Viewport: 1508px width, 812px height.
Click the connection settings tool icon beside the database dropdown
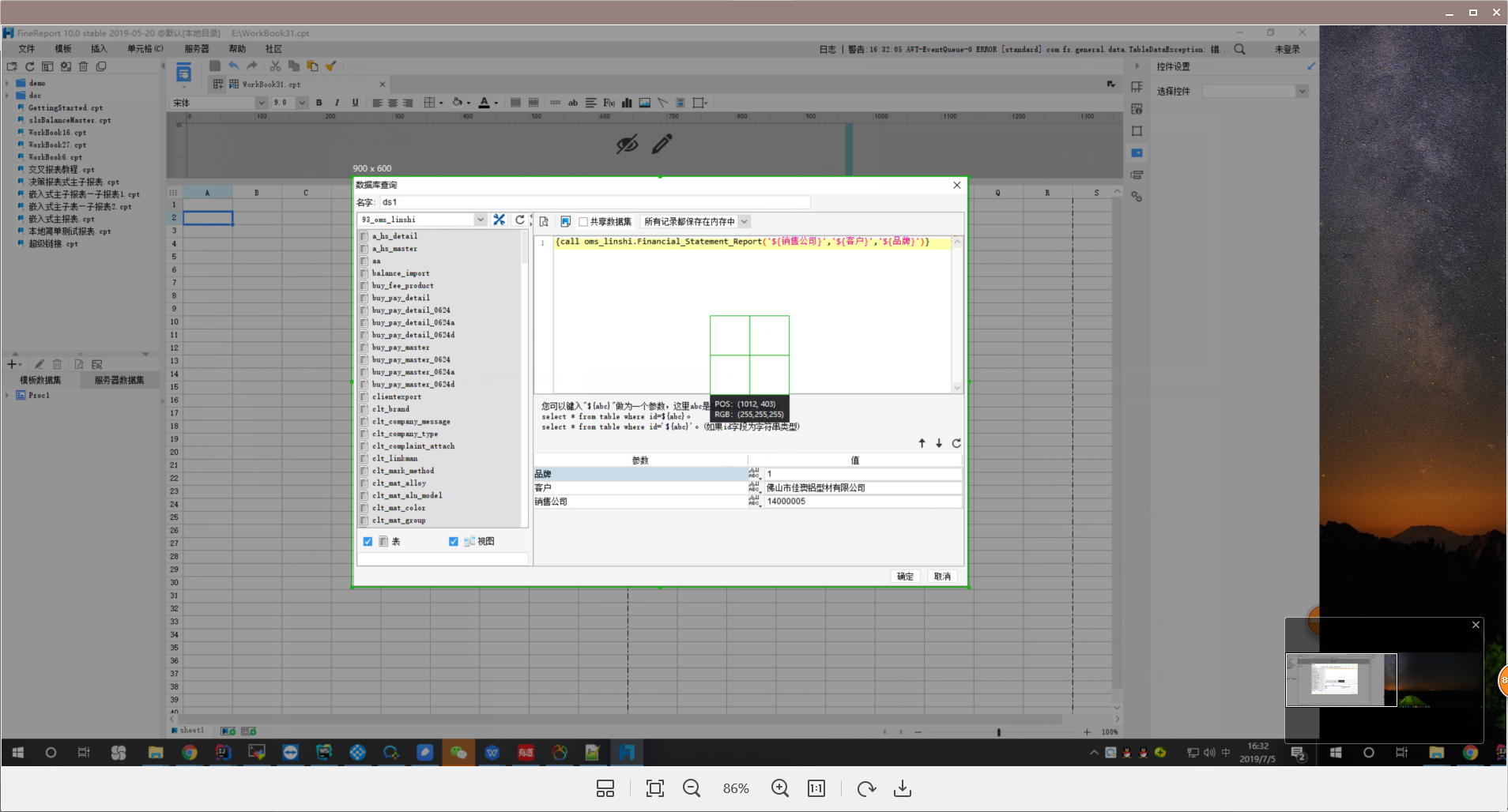499,220
